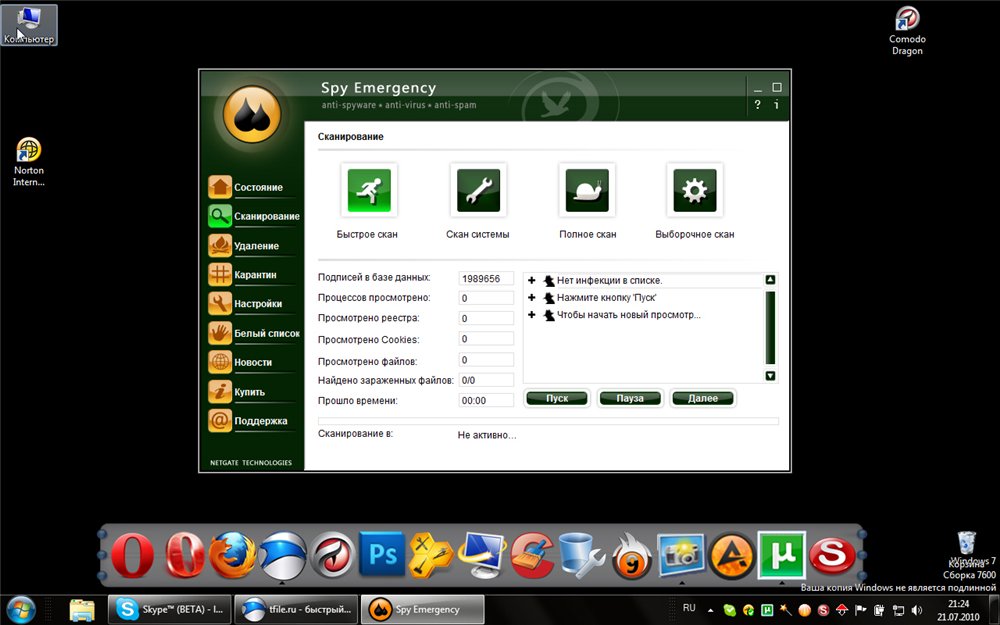Switch to the Белый список page
The height and width of the screenshot is (625, 1000).
click(254, 333)
